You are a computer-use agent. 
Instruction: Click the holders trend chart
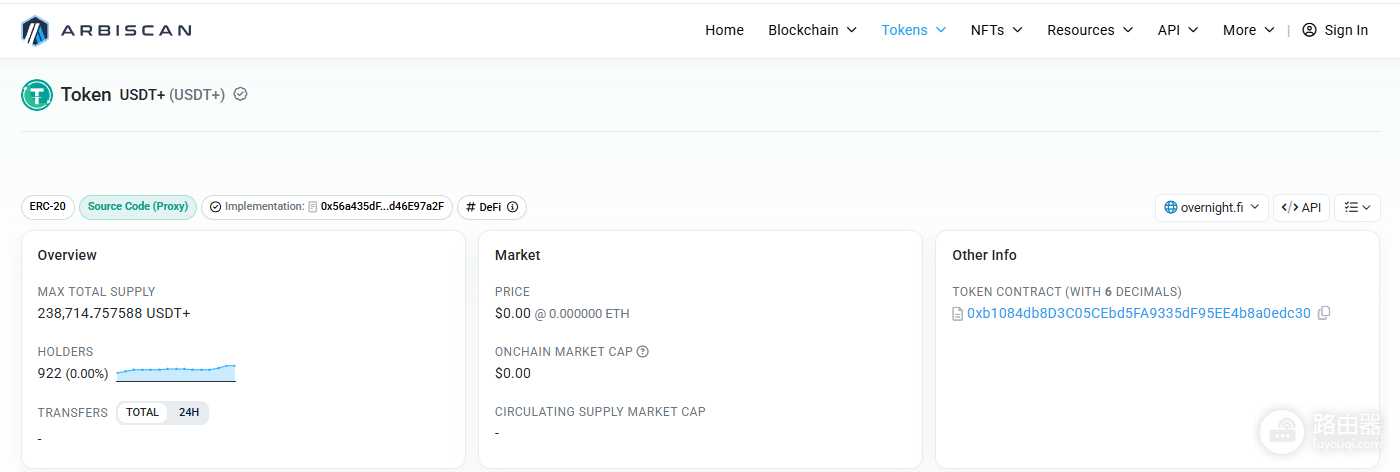176,373
